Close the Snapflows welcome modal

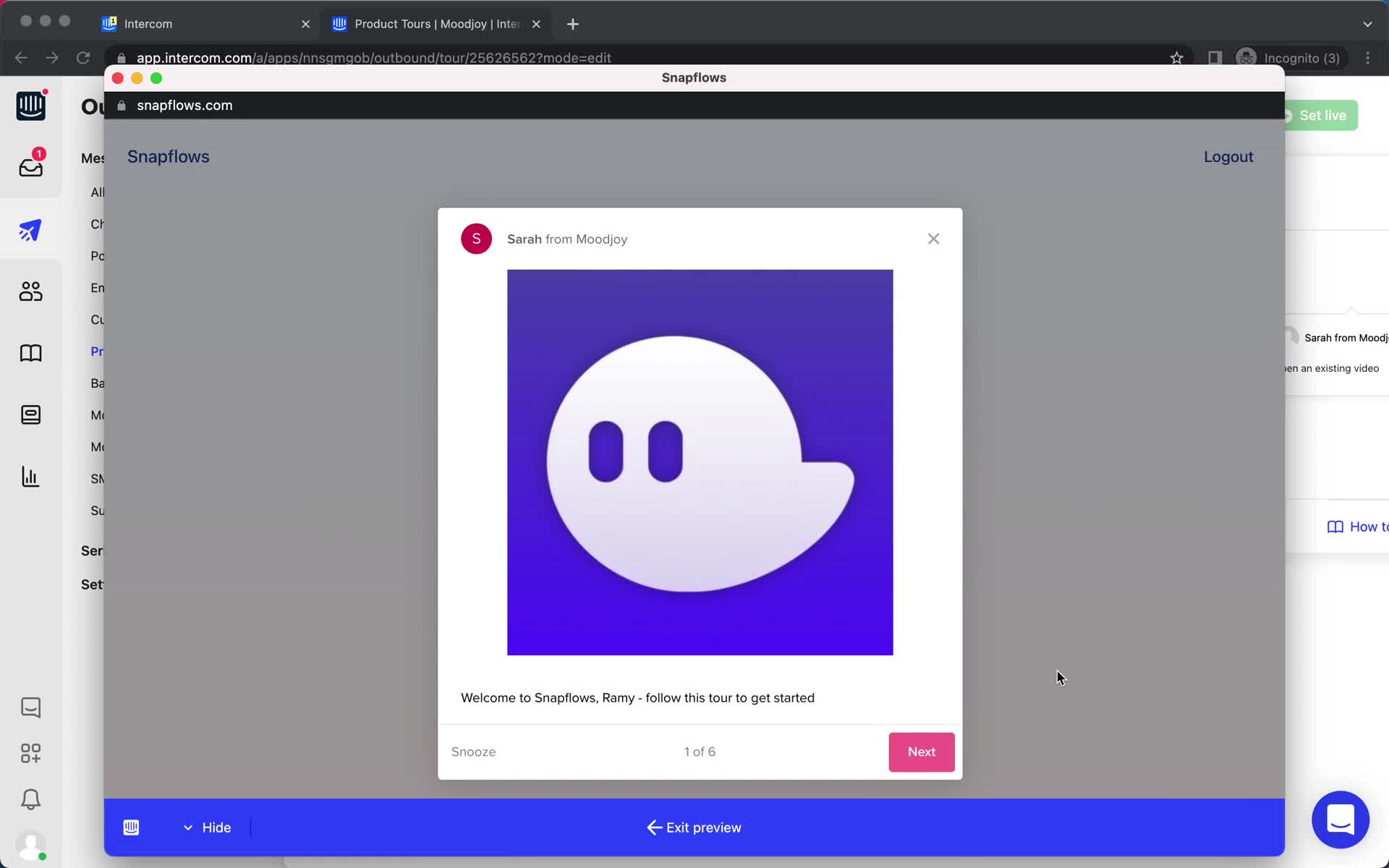(933, 238)
